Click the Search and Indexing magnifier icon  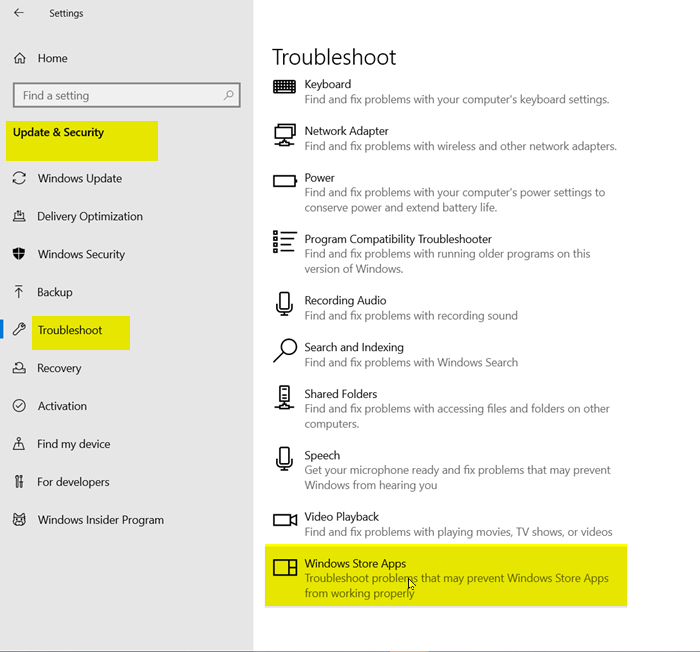coord(285,351)
